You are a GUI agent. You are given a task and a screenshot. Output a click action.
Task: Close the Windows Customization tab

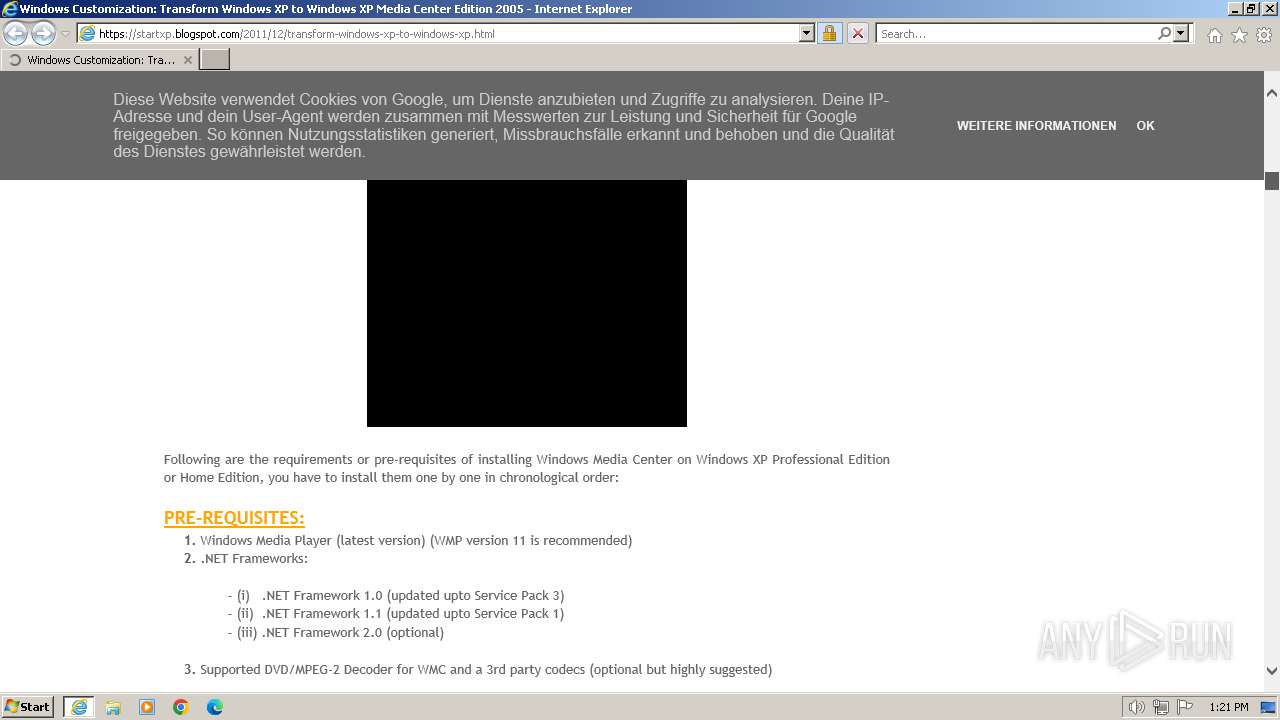click(187, 60)
